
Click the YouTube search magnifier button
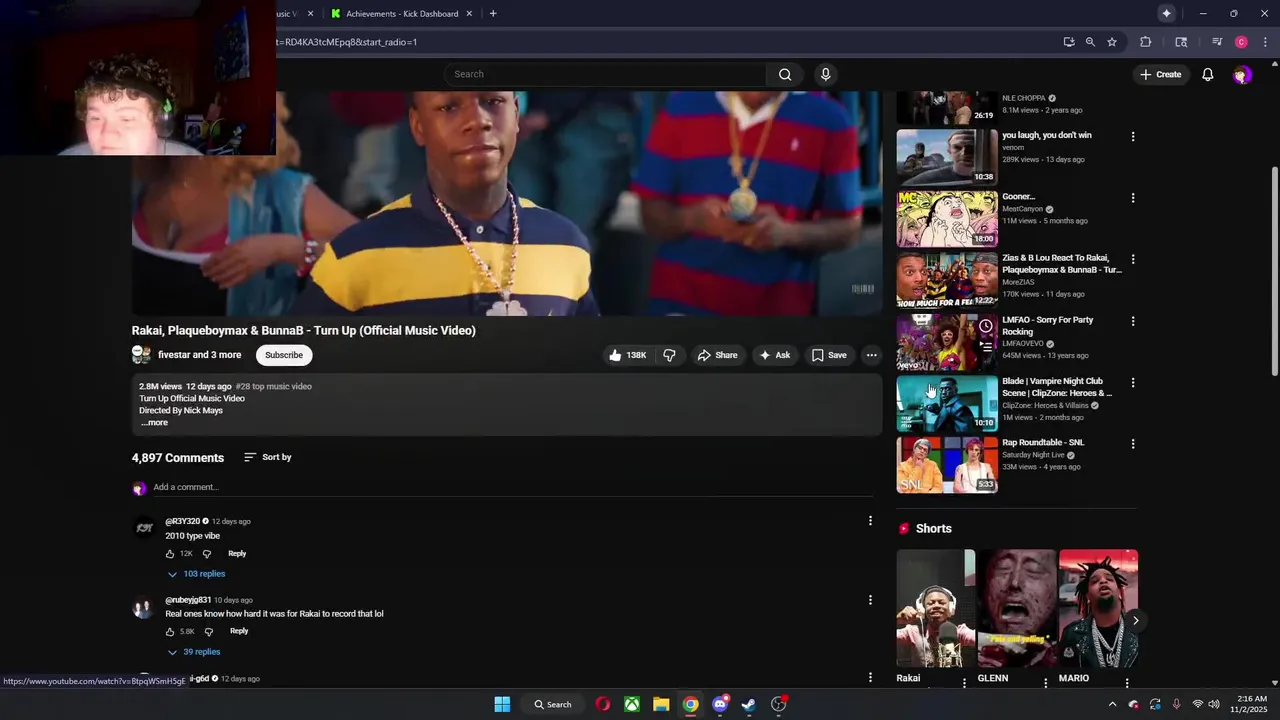pos(785,74)
